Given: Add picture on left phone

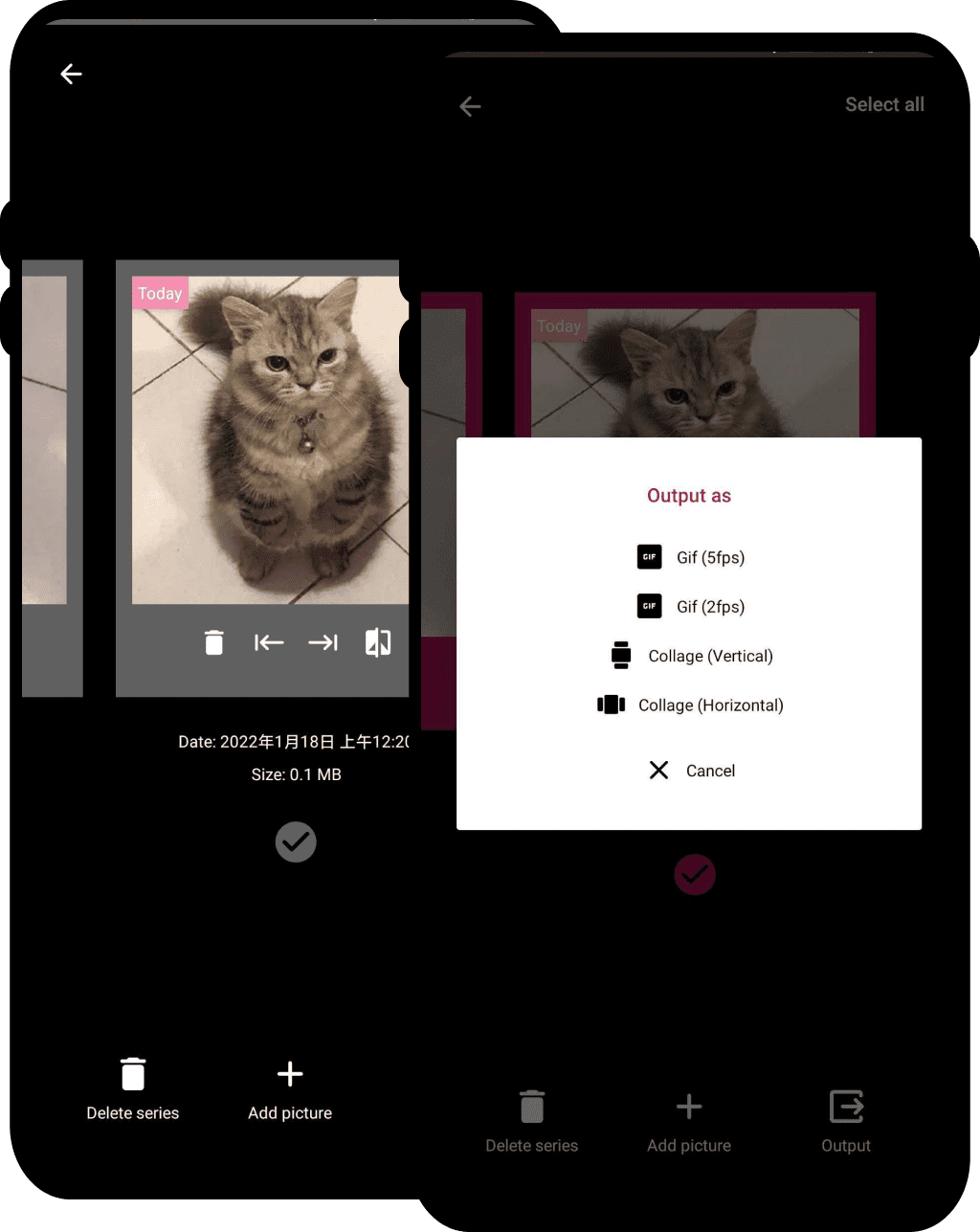Looking at the screenshot, I should pos(290,1089).
